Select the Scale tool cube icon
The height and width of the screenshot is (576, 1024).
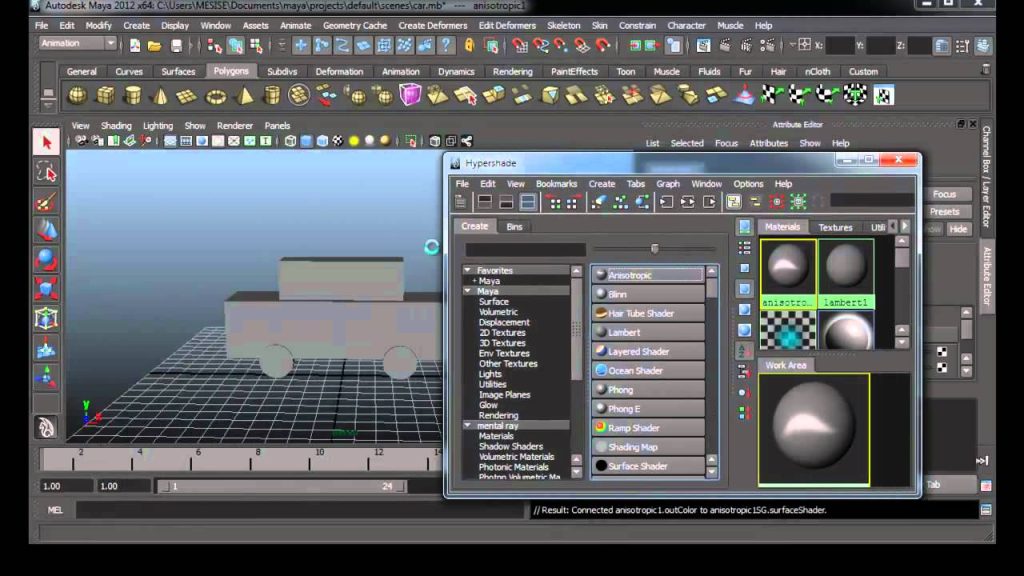[x=46, y=289]
